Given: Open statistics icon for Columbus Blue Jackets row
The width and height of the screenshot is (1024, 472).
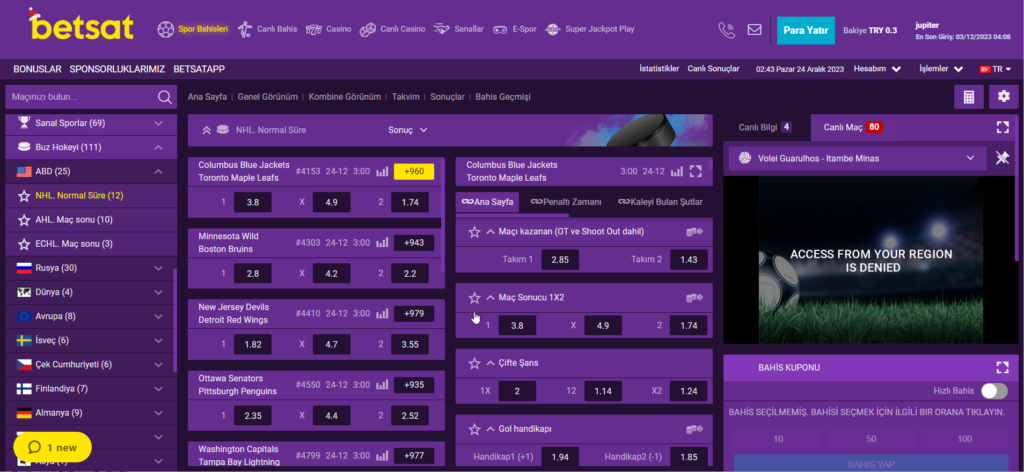Looking at the screenshot, I should tap(382, 172).
